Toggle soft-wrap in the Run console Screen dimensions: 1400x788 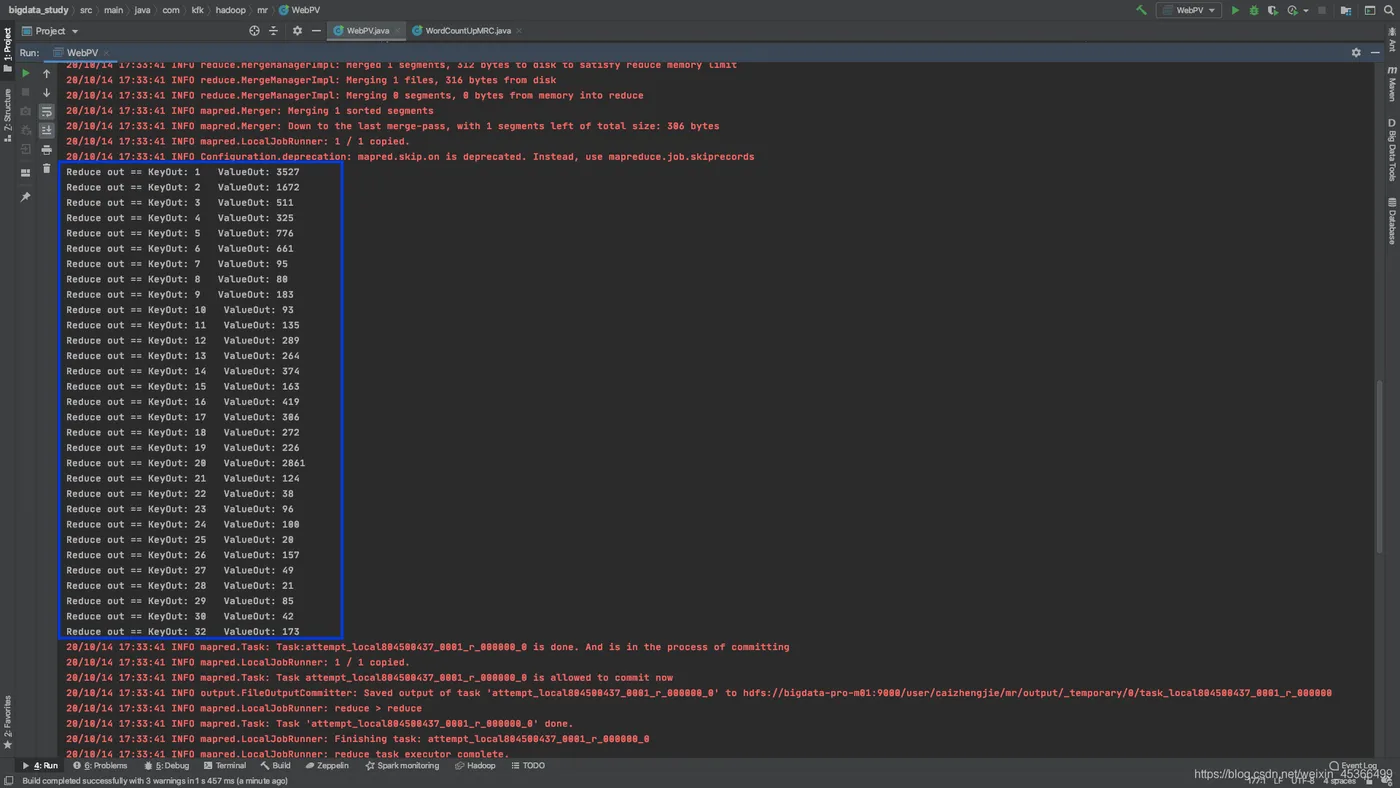[x=46, y=111]
